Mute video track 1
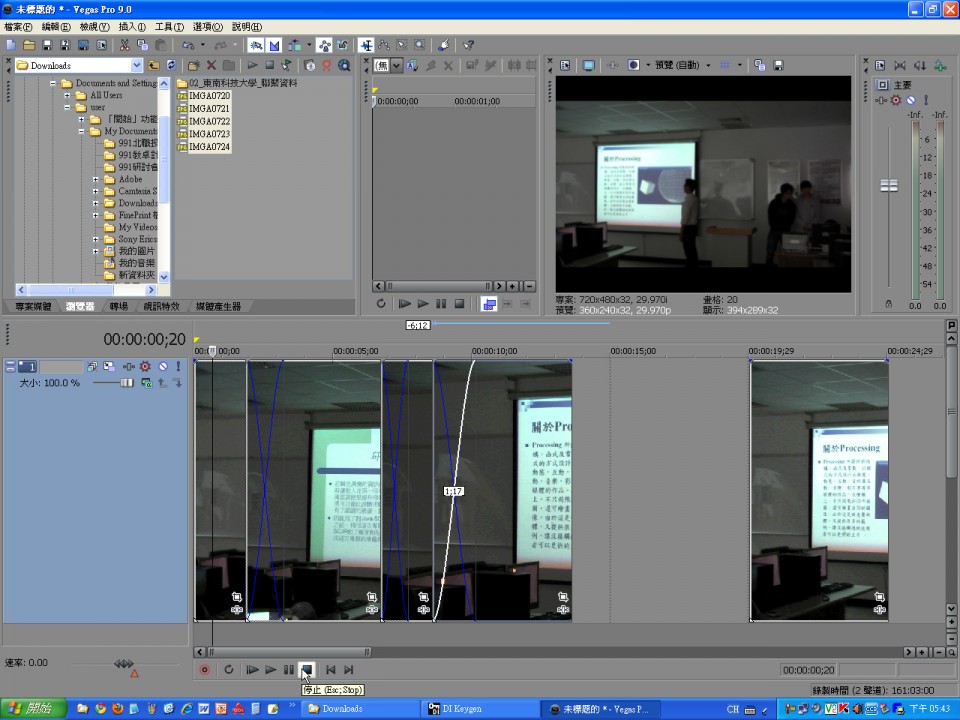This screenshot has height=720, width=960. point(163,367)
